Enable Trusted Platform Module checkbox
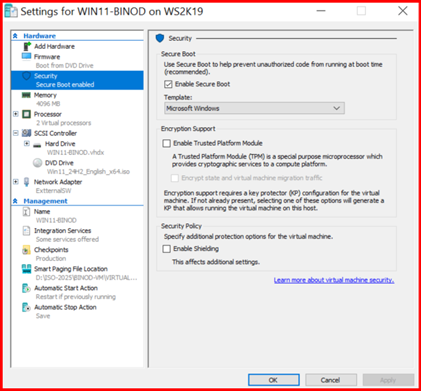The image size is (421, 391). click(166, 143)
